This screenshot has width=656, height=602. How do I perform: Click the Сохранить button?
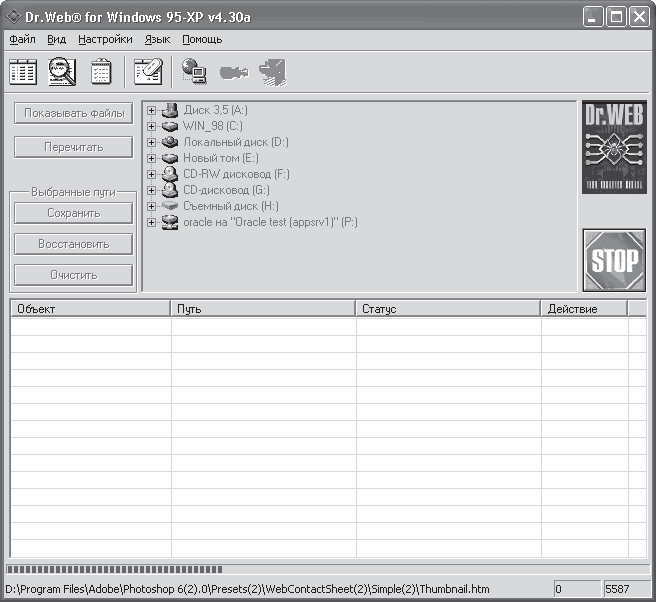coord(74,213)
